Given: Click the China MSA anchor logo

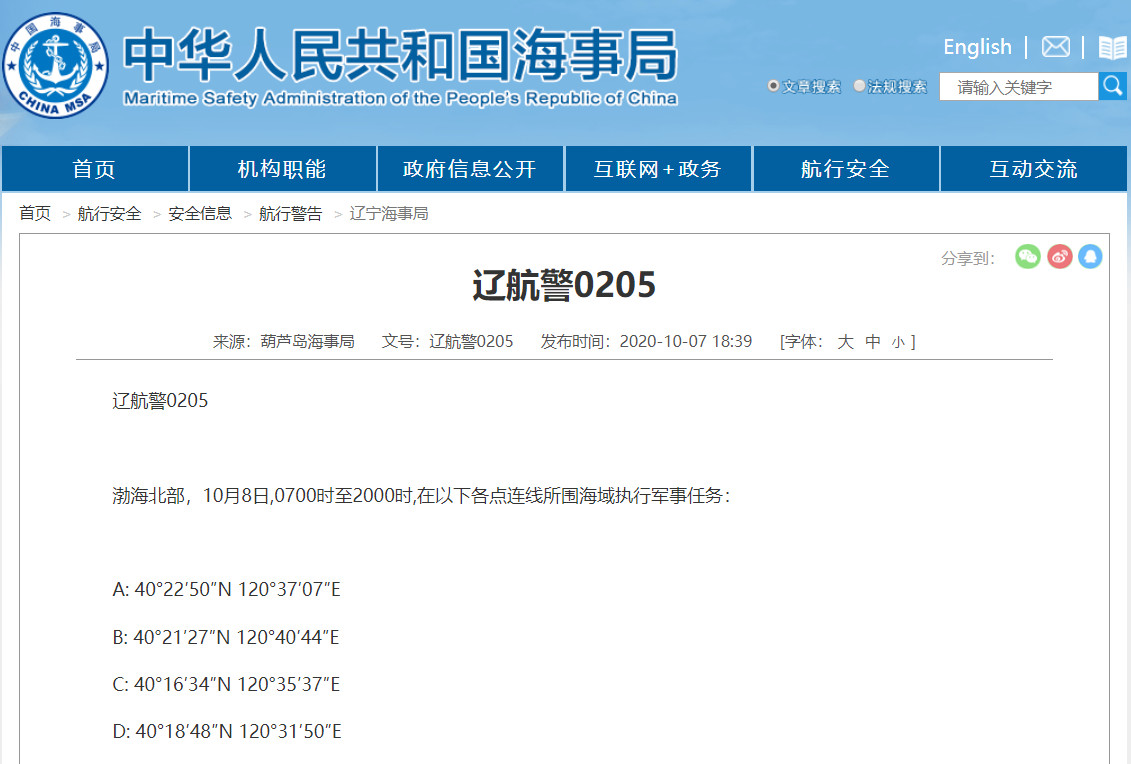Looking at the screenshot, I should click(55, 63).
